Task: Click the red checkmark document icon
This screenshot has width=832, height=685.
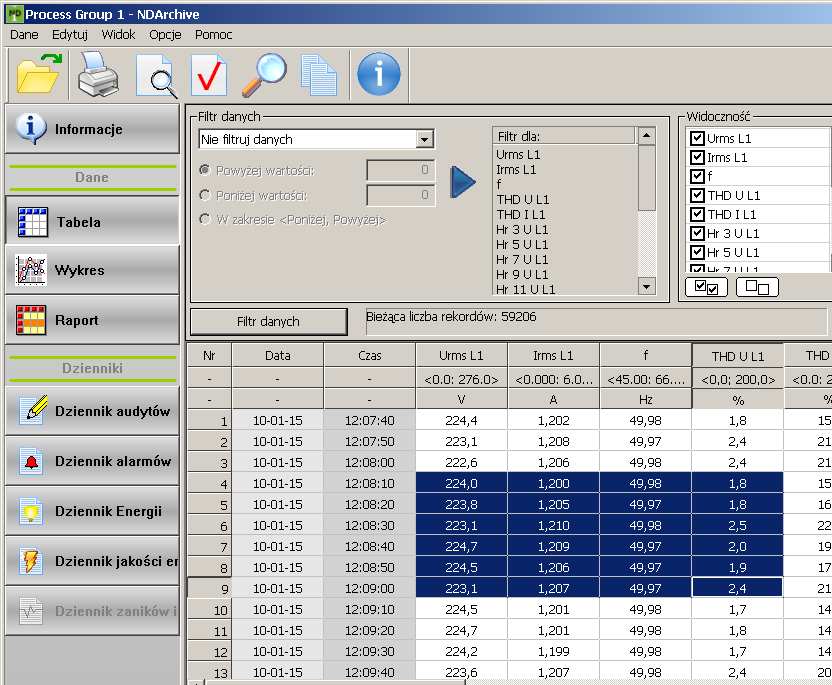Action: click(209, 75)
